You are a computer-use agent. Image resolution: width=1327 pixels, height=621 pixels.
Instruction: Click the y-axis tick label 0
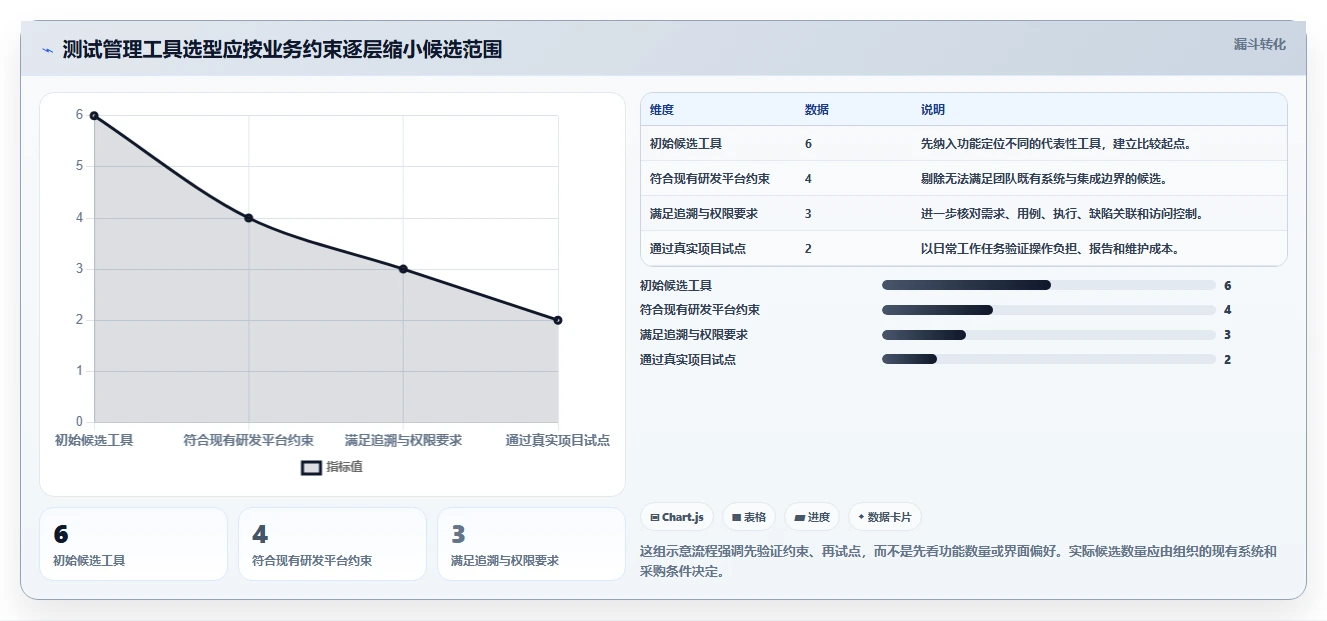[79, 422]
